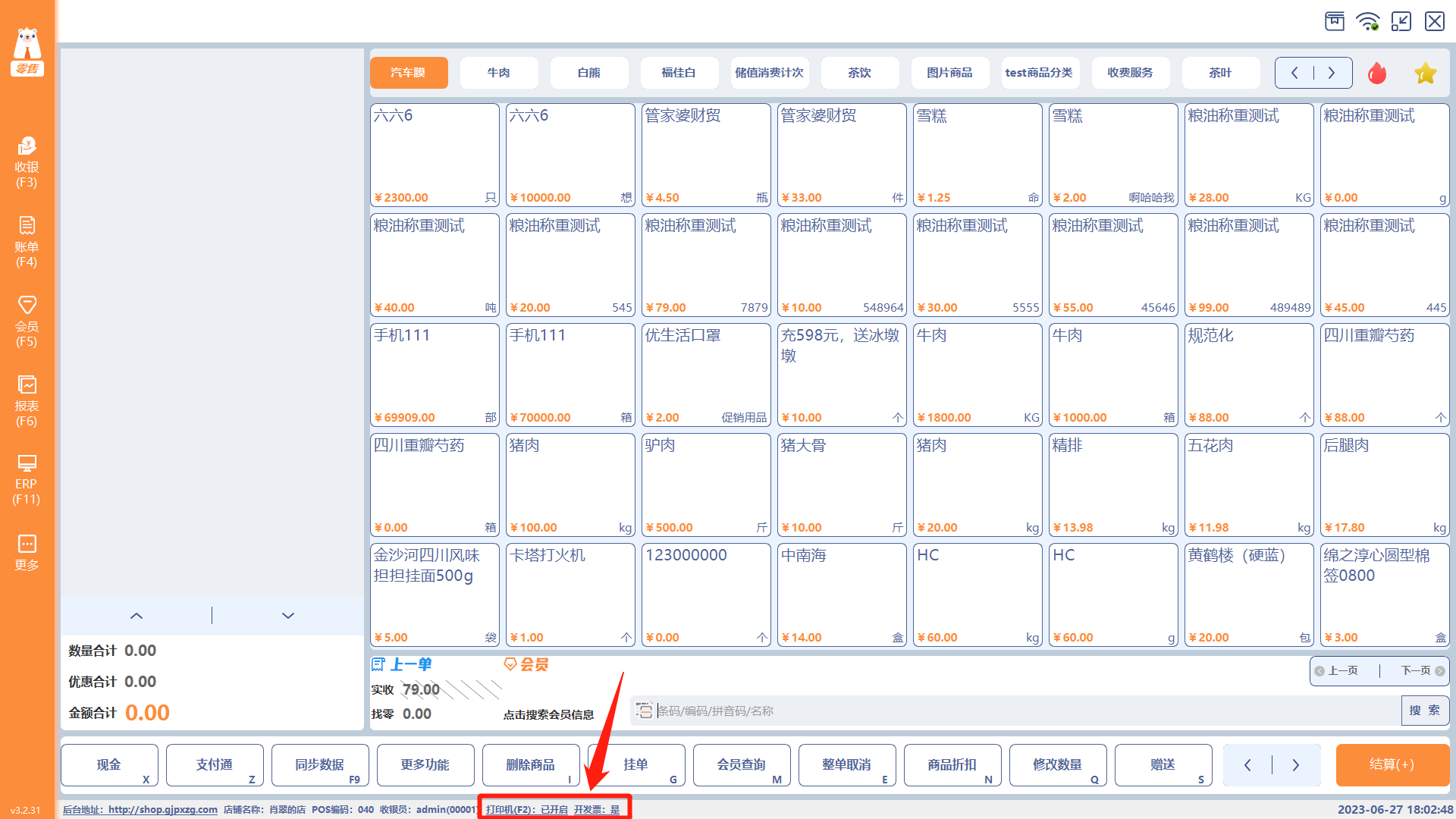Add 五花肉 product tile
The width and height of the screenshot is (1456, 819).
(x=1249, y=485)
